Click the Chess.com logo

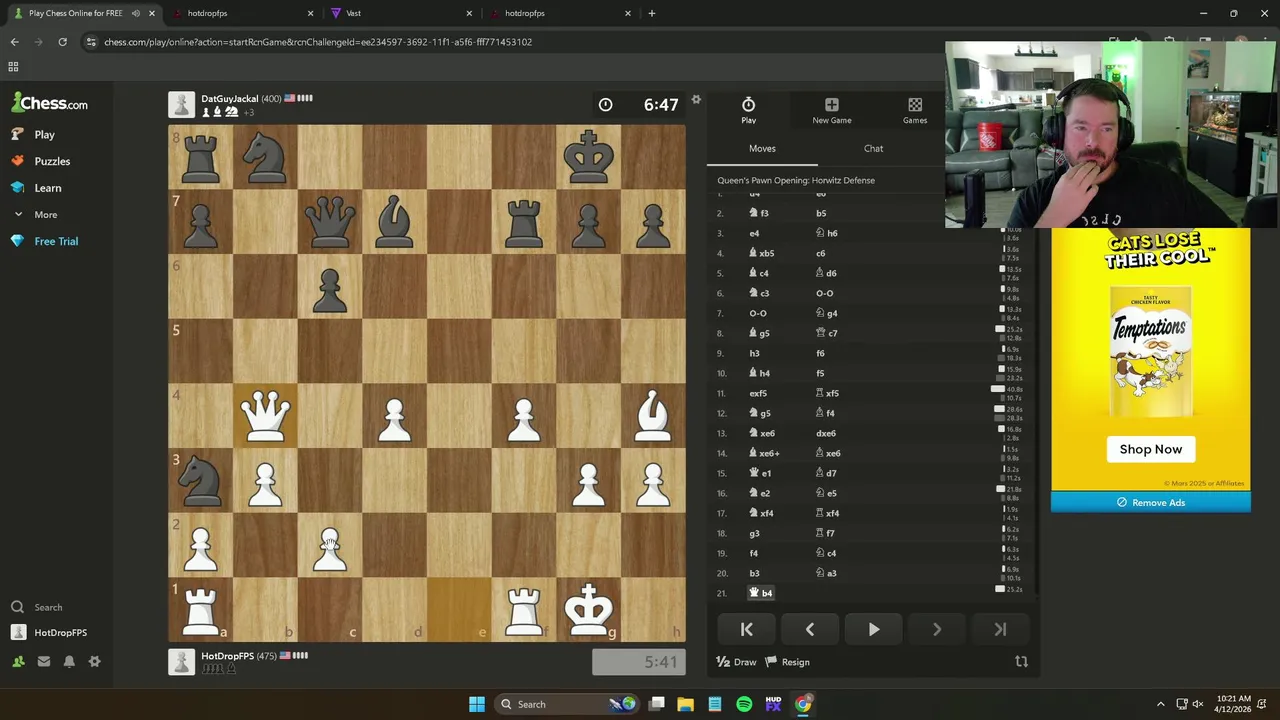[x=49, y=103]
